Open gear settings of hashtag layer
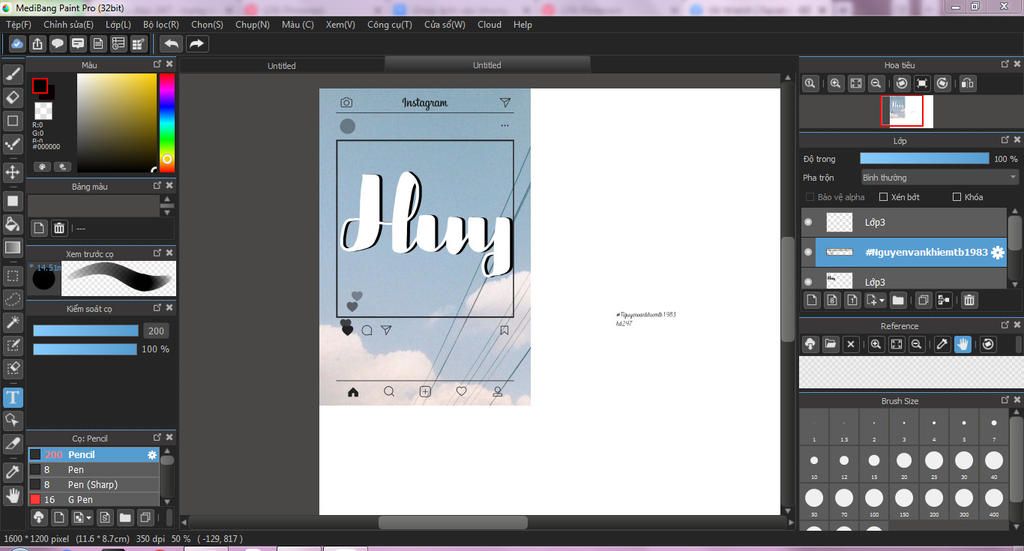Viewport: 1024px width, 551px height. 997,252
